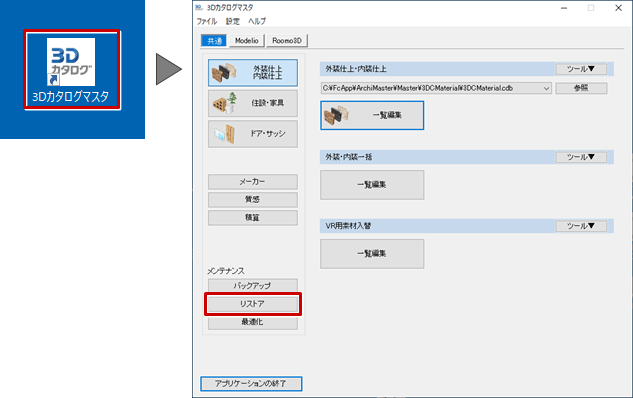Open the 3Dカタログマスタ desktop shortcut icon
Viewport: 633px width, 398px height.
click(x=72, y=69)
